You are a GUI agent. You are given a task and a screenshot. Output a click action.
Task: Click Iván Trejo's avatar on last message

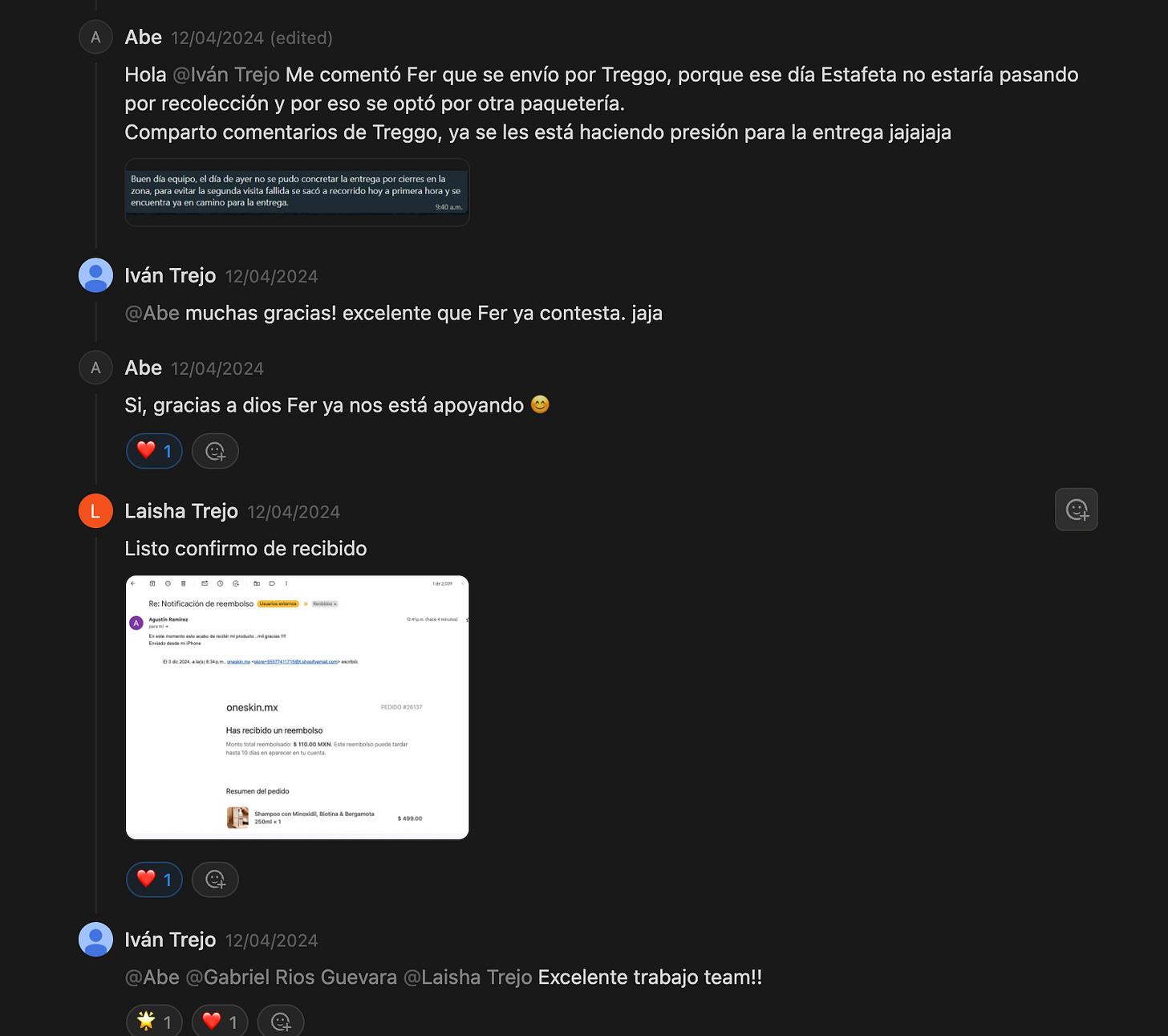(x=95, y=940)
